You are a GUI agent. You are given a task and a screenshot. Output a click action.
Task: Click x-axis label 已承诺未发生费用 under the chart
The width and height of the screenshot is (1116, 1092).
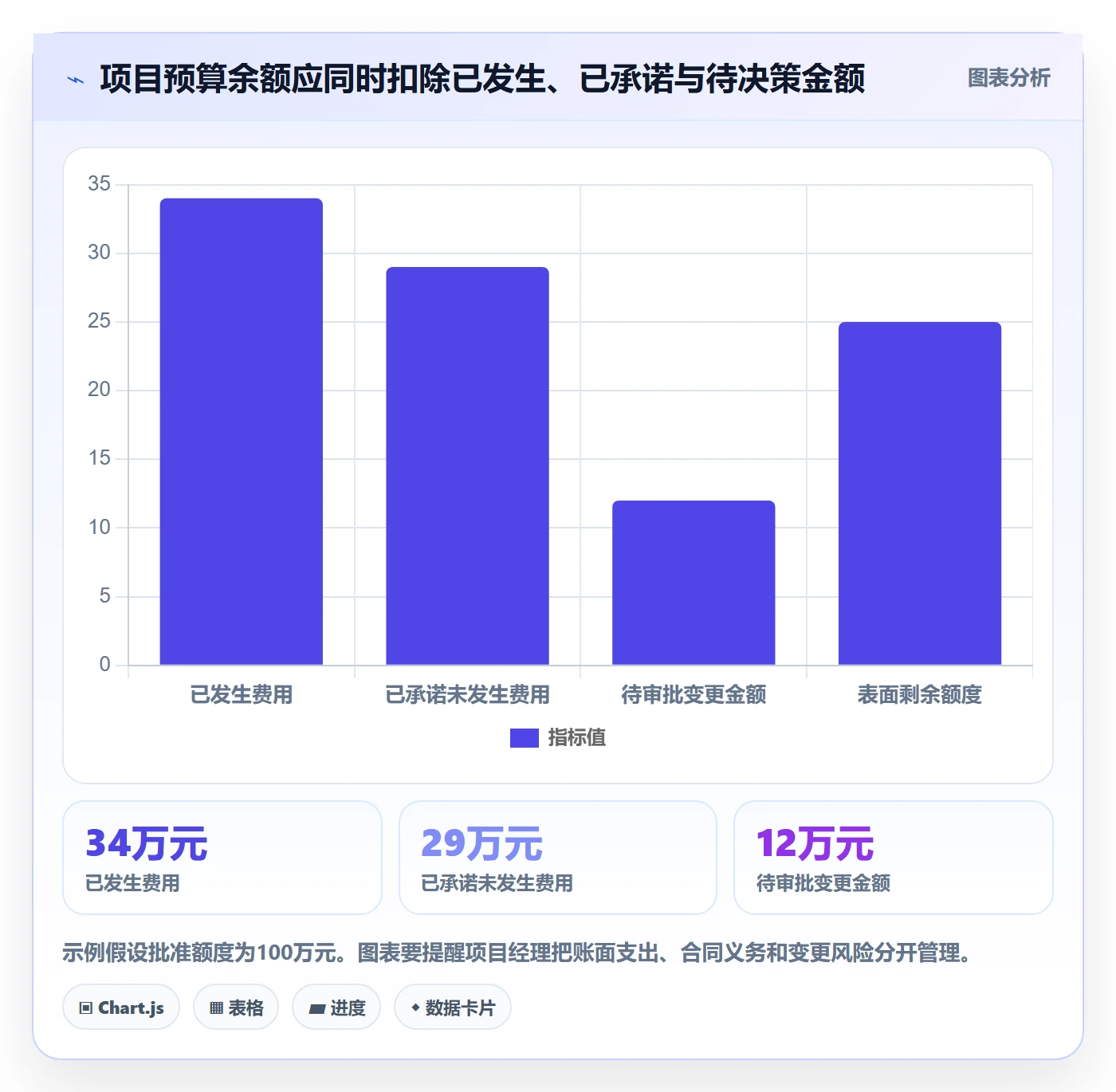point(468,695)
